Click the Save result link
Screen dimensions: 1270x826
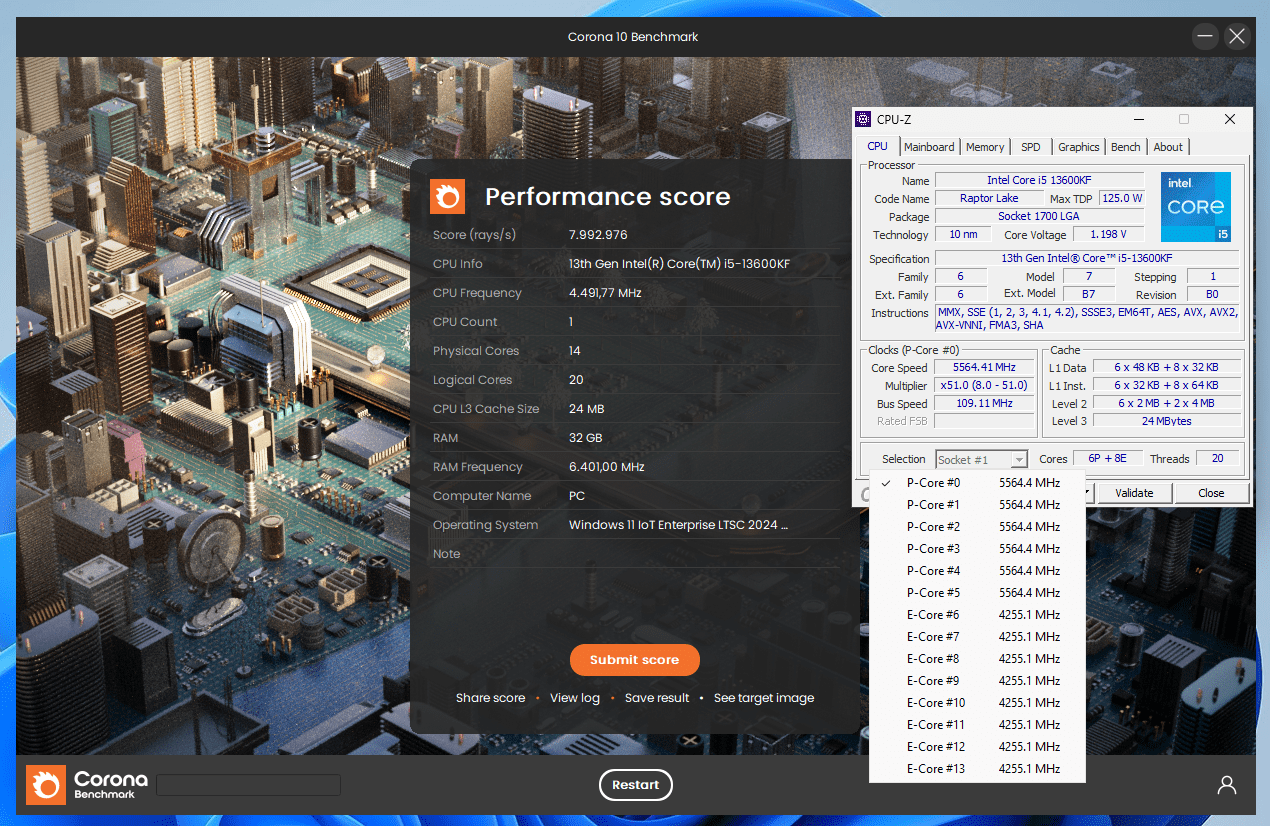(x=657, y=698)
